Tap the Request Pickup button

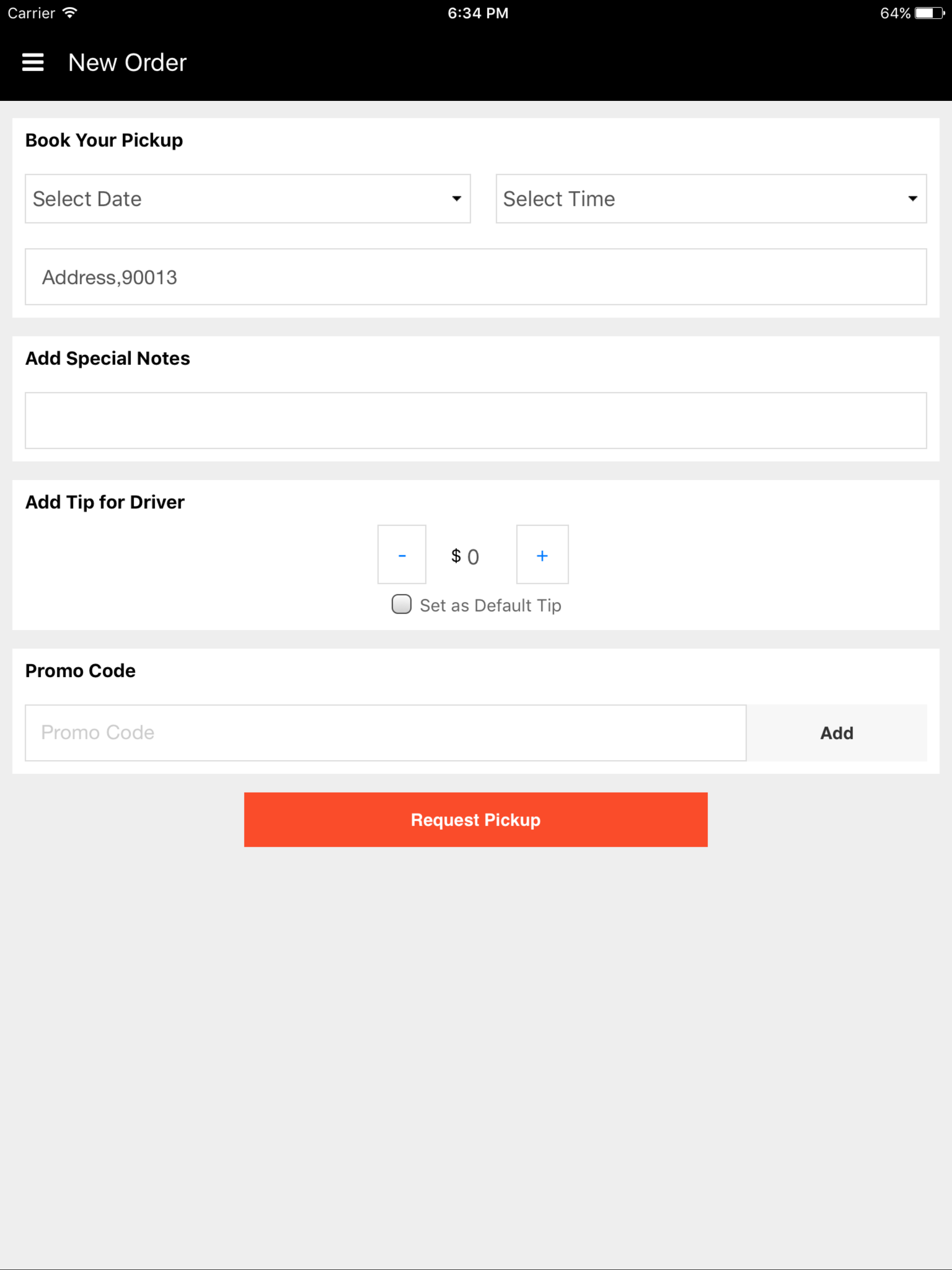pyautogui.click(x=476, y=819)
